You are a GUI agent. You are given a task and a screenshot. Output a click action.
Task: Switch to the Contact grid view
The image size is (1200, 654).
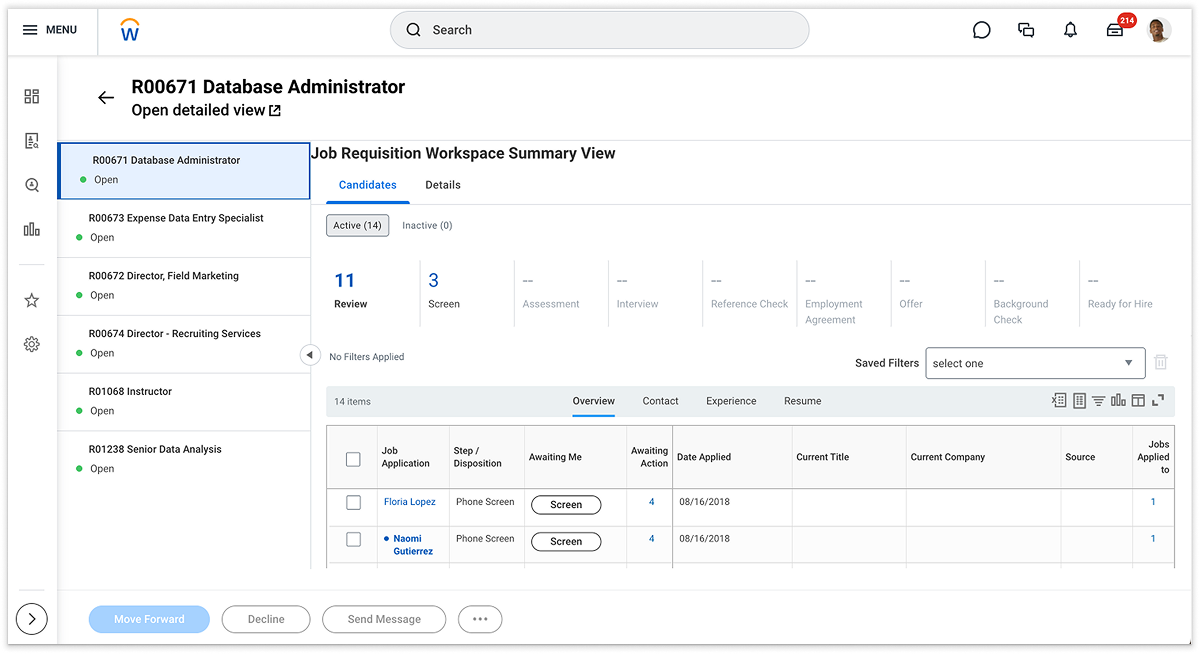coord(660,401)
